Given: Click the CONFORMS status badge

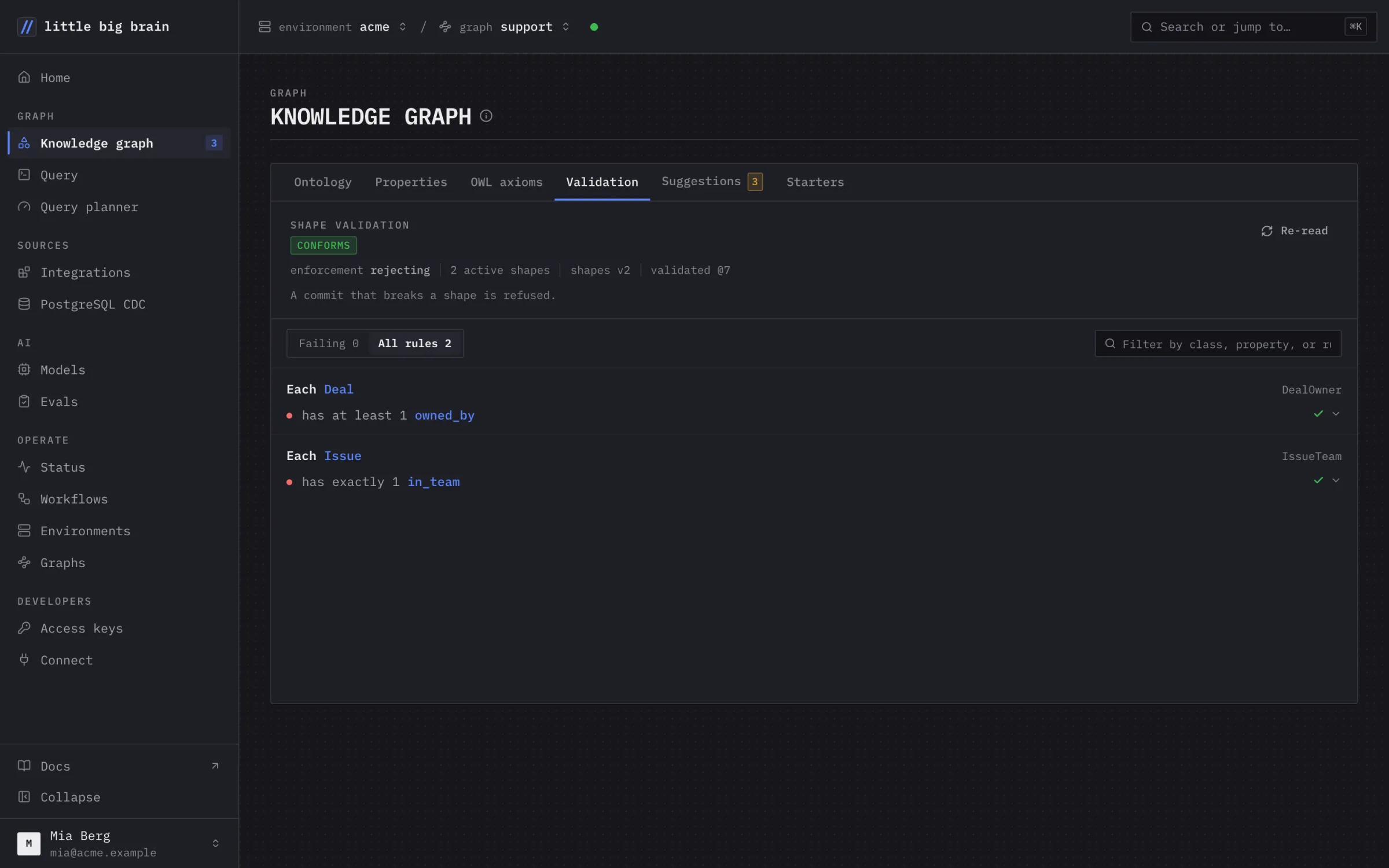Looking at the screenshot, I should click(324, 245).
